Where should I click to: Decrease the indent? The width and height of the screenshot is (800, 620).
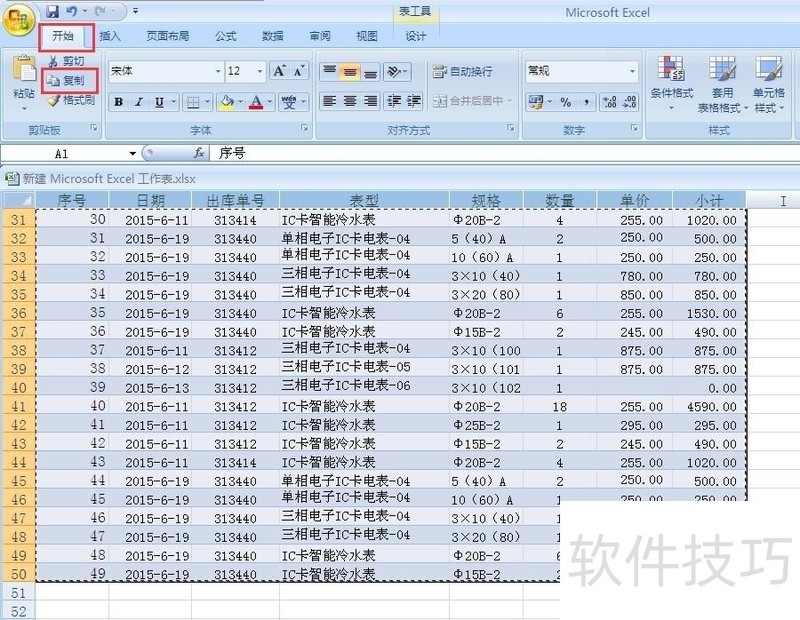[x=393, y=101]
